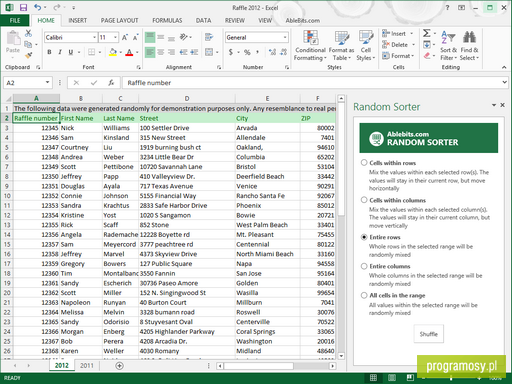Screen dimensions: 512x384
Task: Underline the selected text
Action: coord(71,52)
